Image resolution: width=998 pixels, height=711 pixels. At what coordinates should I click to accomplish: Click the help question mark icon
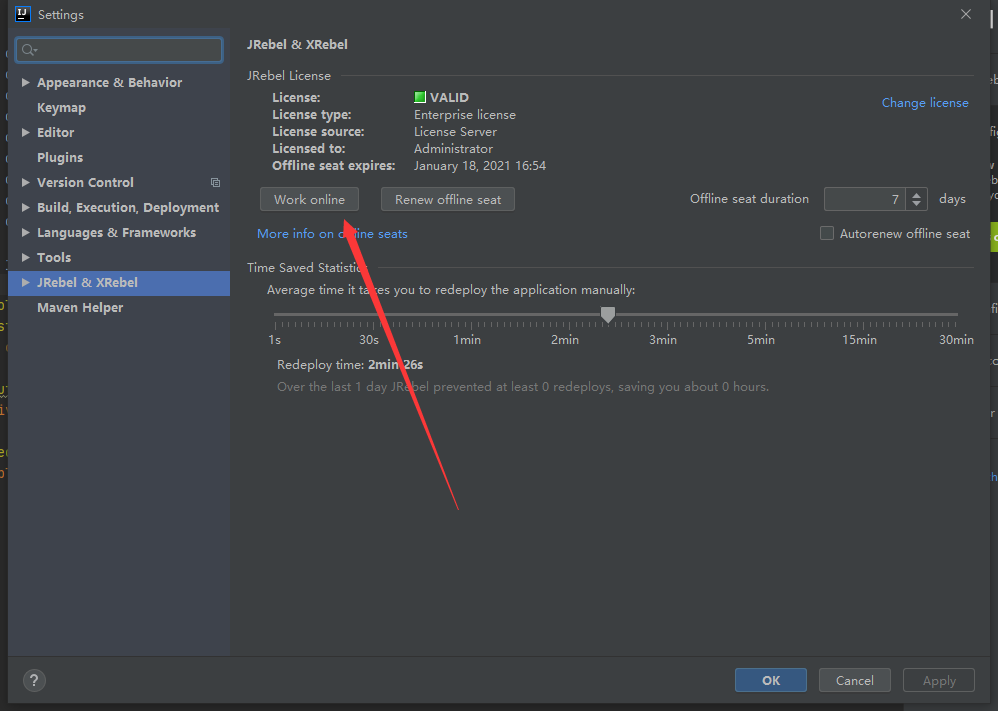[x=34, y=680]
